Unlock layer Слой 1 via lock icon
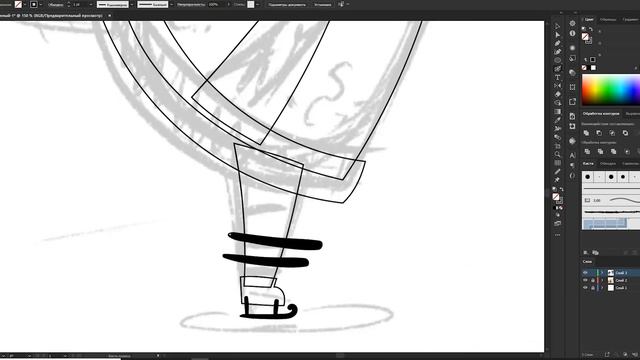The image size is (640, 360). point(593,288)
